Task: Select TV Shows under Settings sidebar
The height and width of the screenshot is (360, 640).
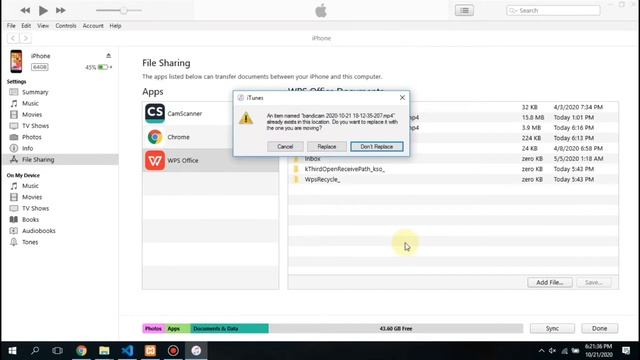Action: click(x=35, y=126)
